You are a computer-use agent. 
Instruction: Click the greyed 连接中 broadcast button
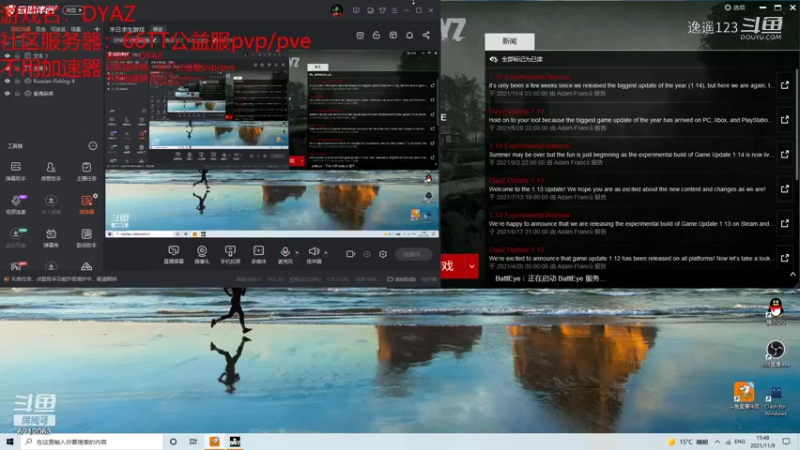tap(413, 254)
